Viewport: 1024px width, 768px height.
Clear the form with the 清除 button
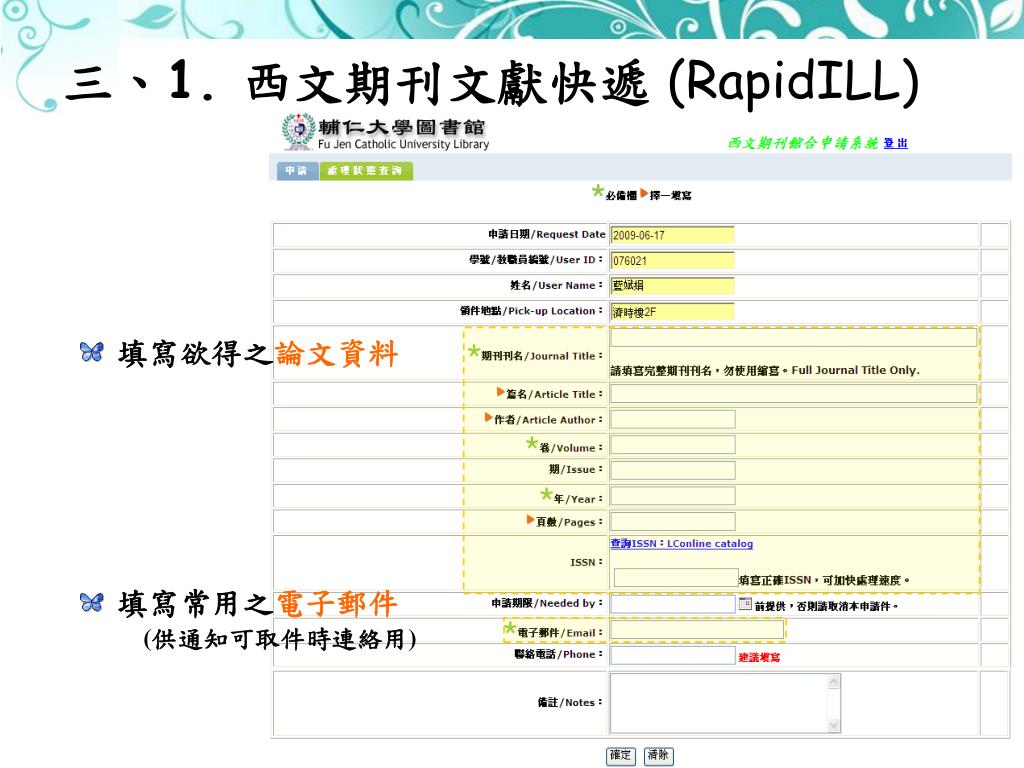(x=658, y=756)
